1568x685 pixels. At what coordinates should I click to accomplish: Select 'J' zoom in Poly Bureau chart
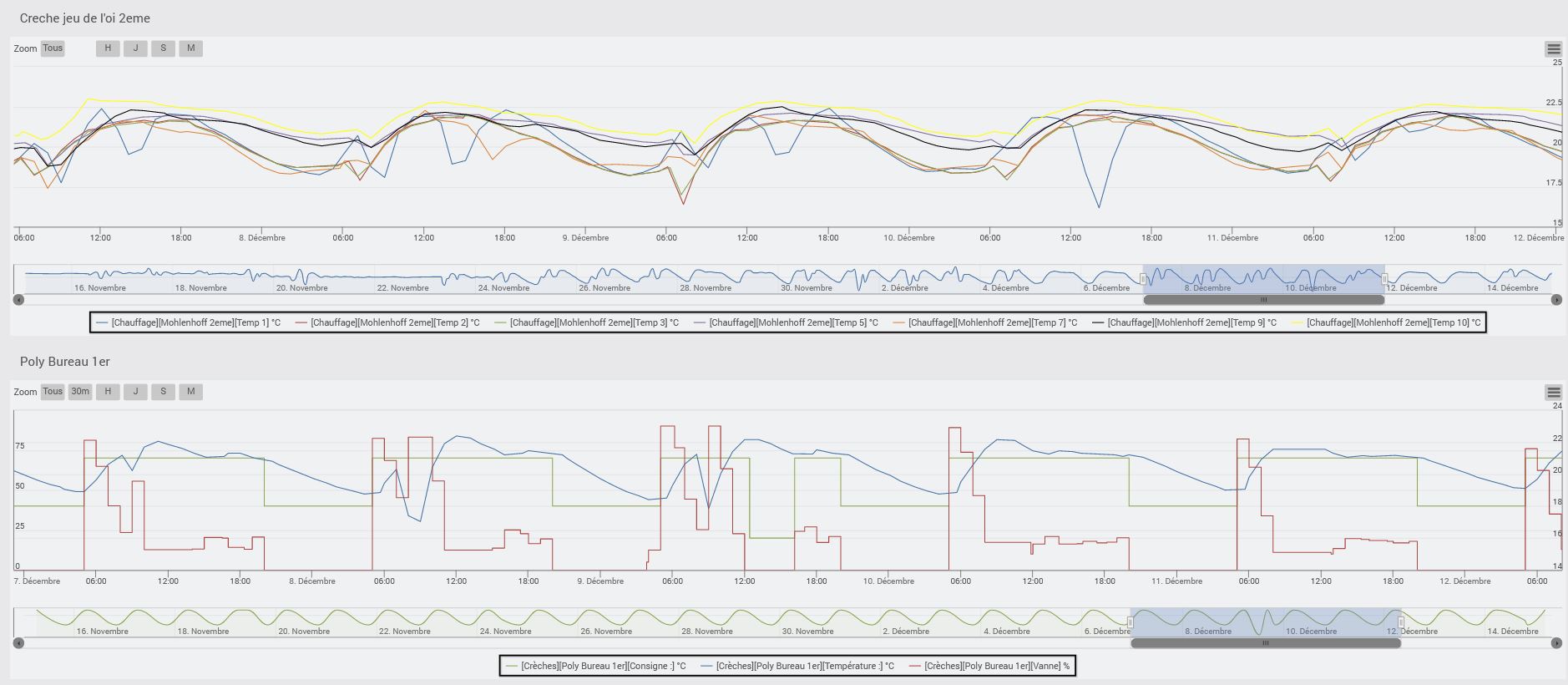point(135,392)
